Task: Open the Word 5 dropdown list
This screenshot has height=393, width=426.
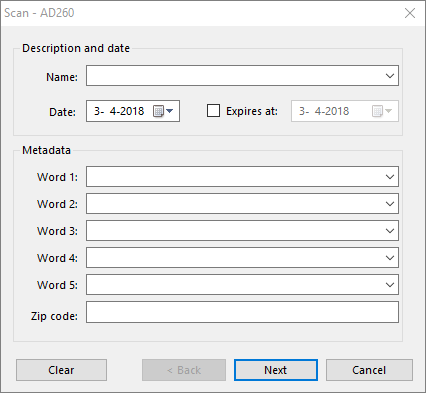Action: tap(390, 285)
